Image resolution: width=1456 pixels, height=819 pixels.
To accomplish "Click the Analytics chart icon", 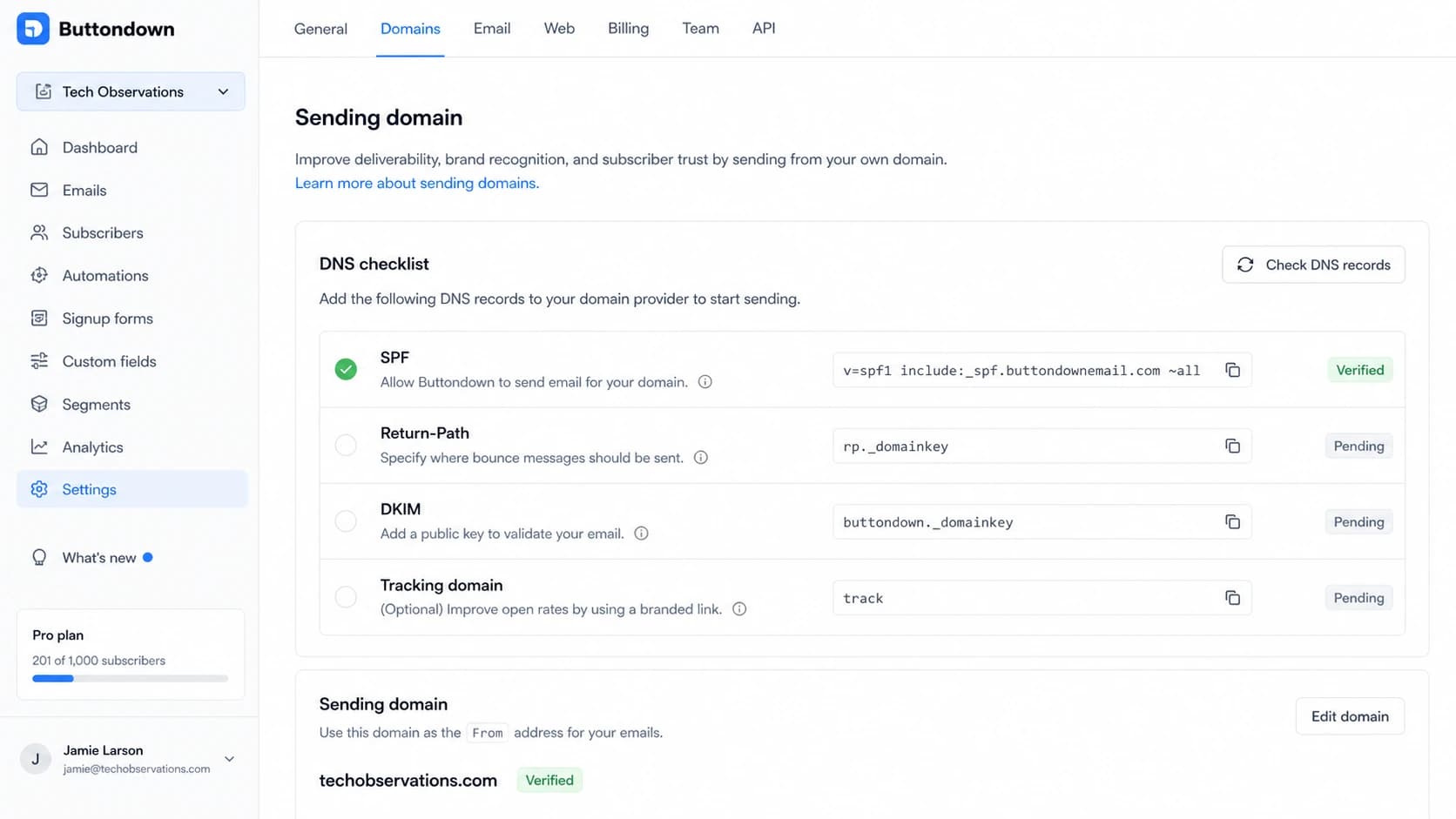I will [x=39, y=446].
